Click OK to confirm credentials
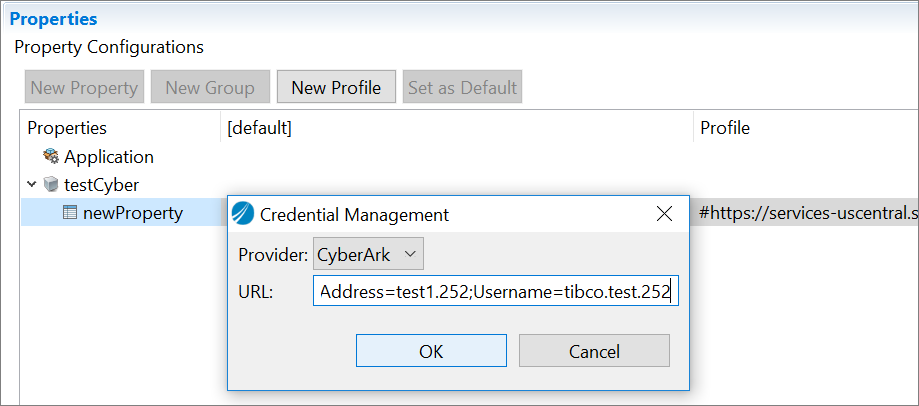The image size is (919, 406). click(431, 351)
